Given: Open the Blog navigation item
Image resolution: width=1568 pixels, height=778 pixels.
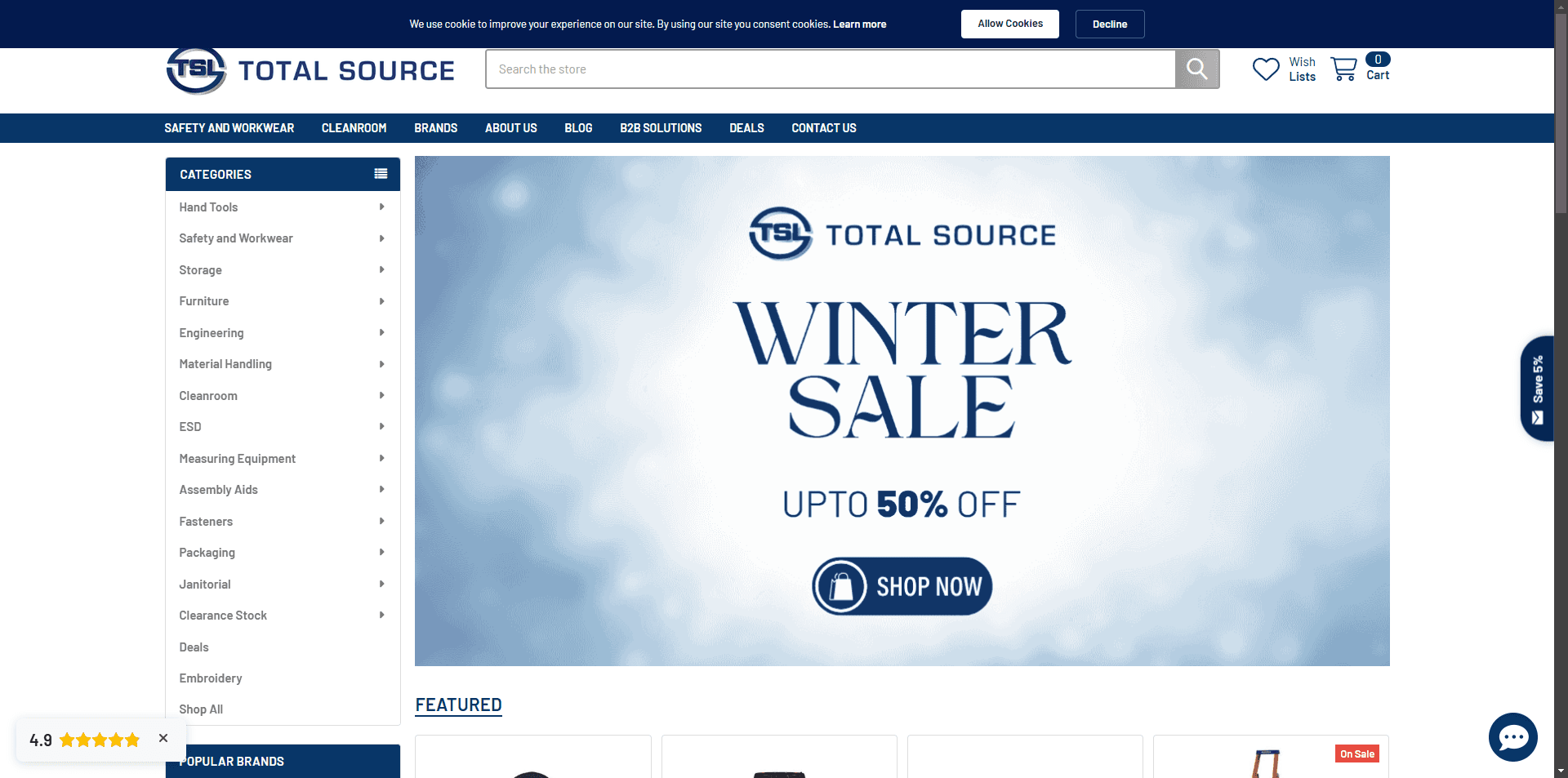Looking at the screenshot, I should point(578,128).
